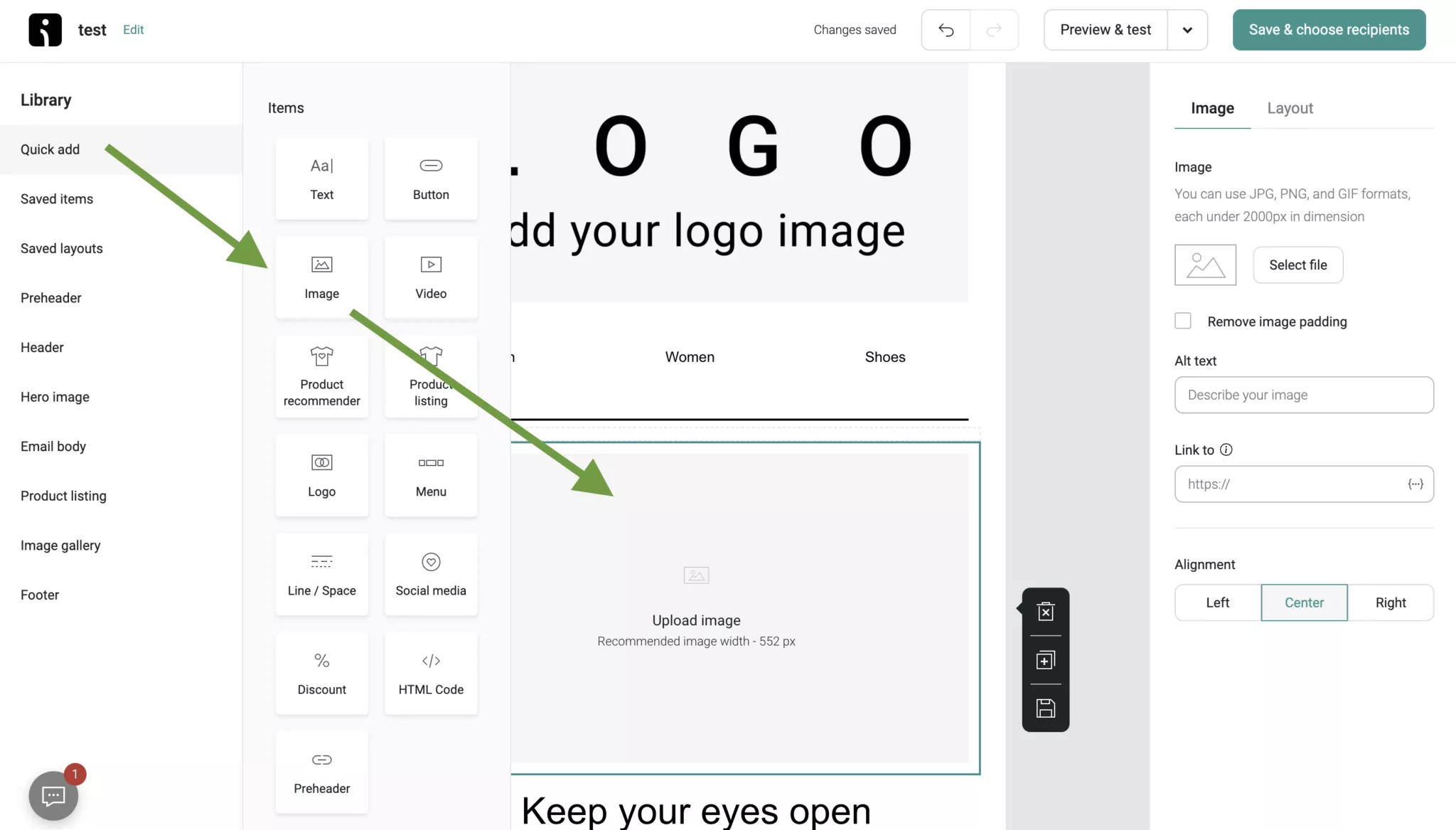This screenshot has width=1456, height=830.
Task: Add a Video block
Action: 430,277
